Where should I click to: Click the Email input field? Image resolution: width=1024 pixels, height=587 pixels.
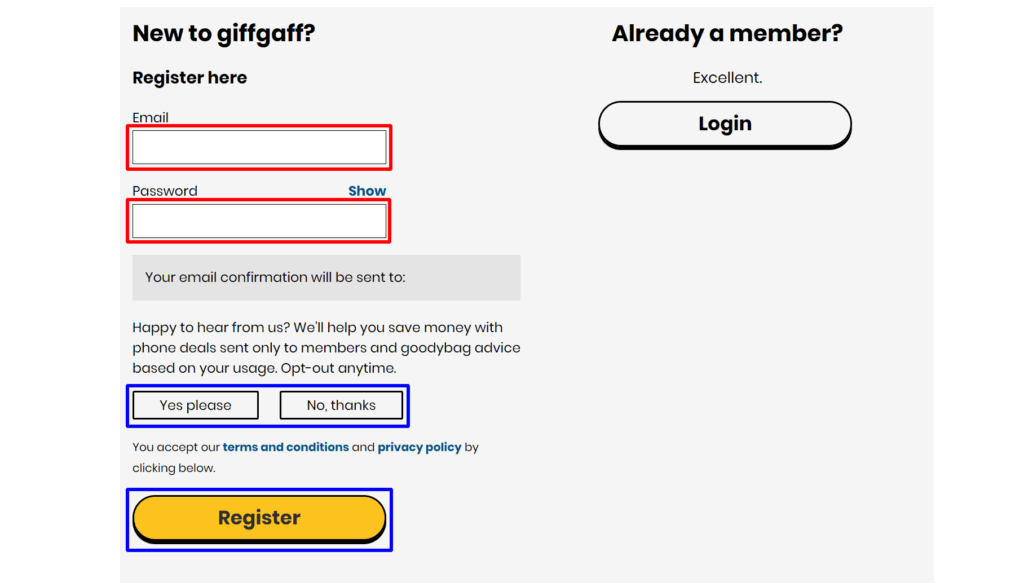(259, 147)
